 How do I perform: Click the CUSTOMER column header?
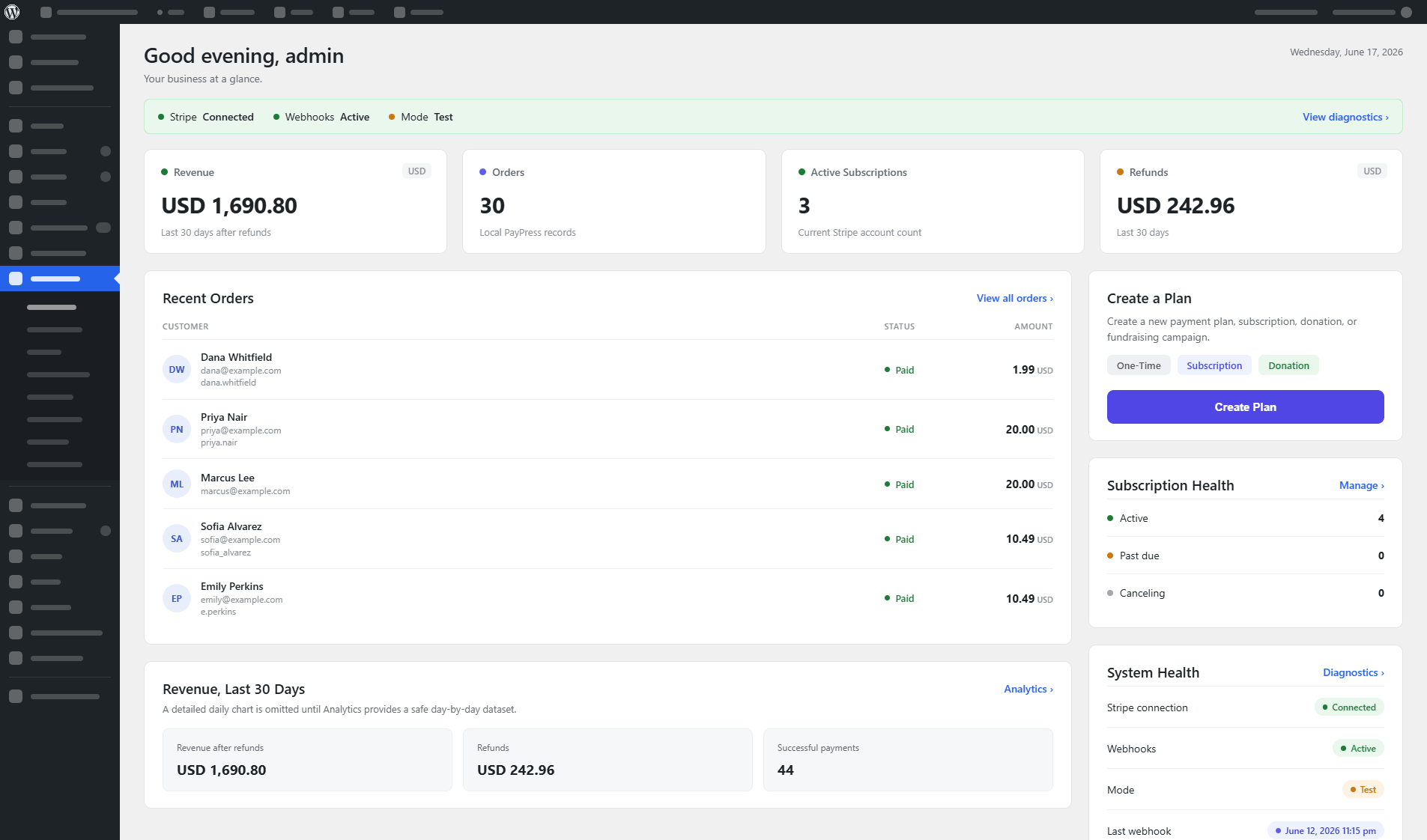click(x=186, y=326)
